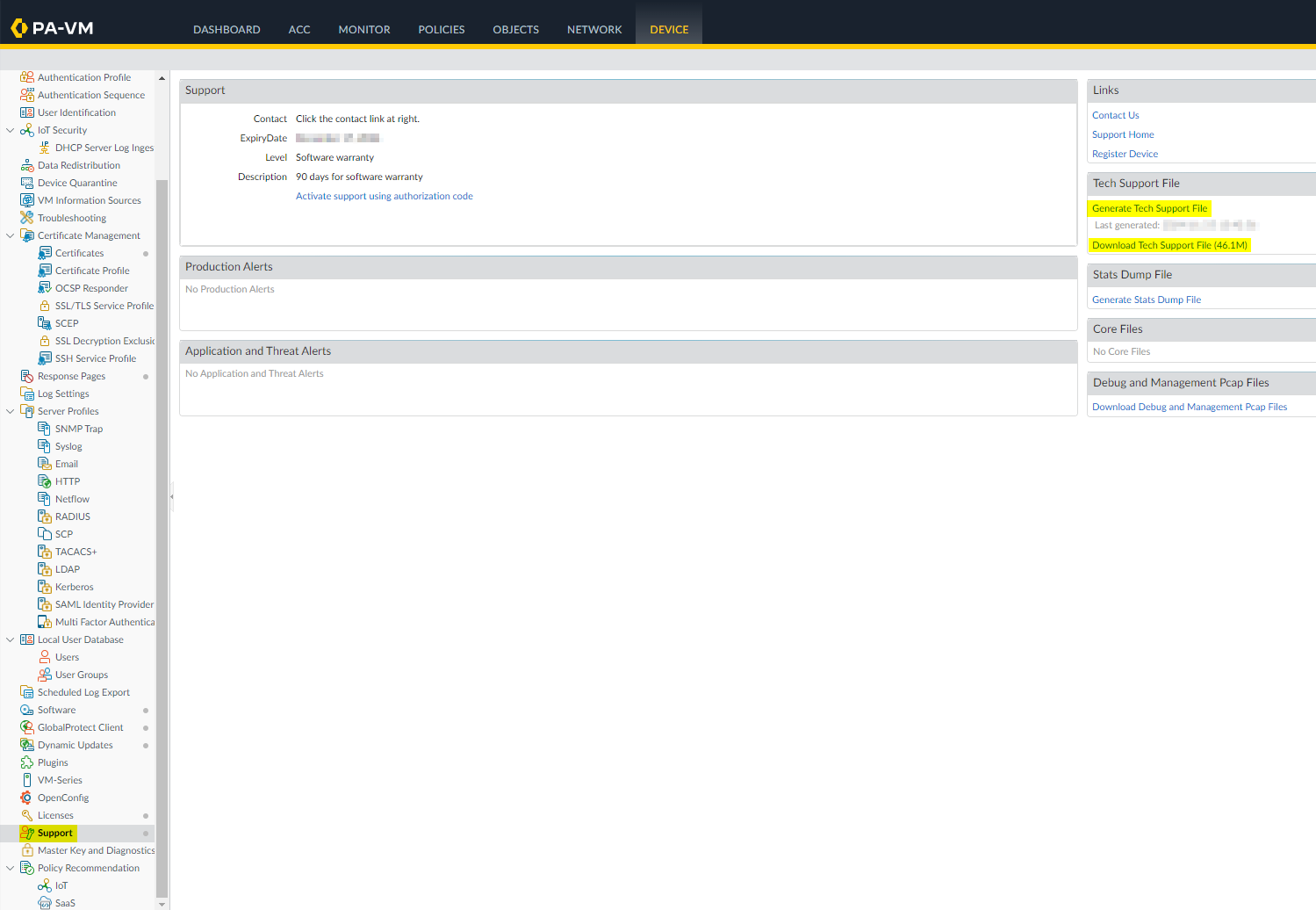Image resolution: width=1316 pixels, height=910 pixels.
Task: Click the Master Key lock icon
Action: click(x=27, y=850)
